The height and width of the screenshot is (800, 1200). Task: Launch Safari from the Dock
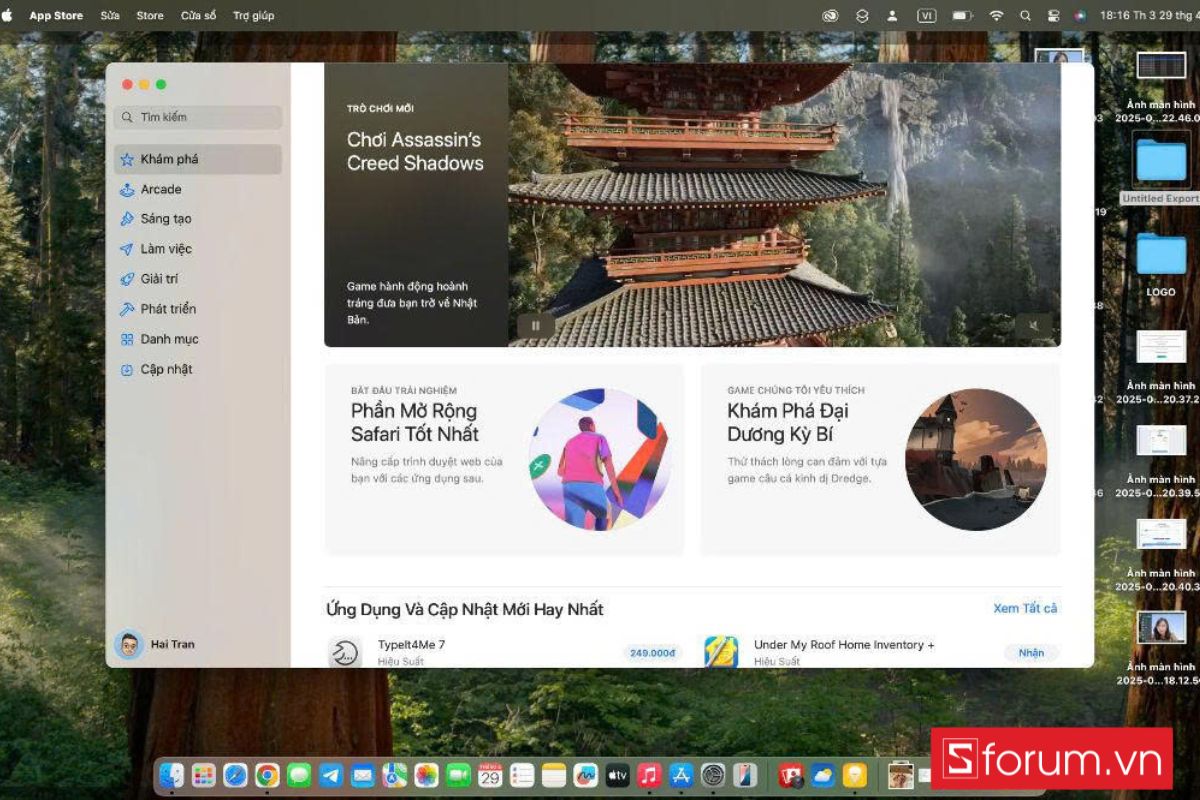235,775
